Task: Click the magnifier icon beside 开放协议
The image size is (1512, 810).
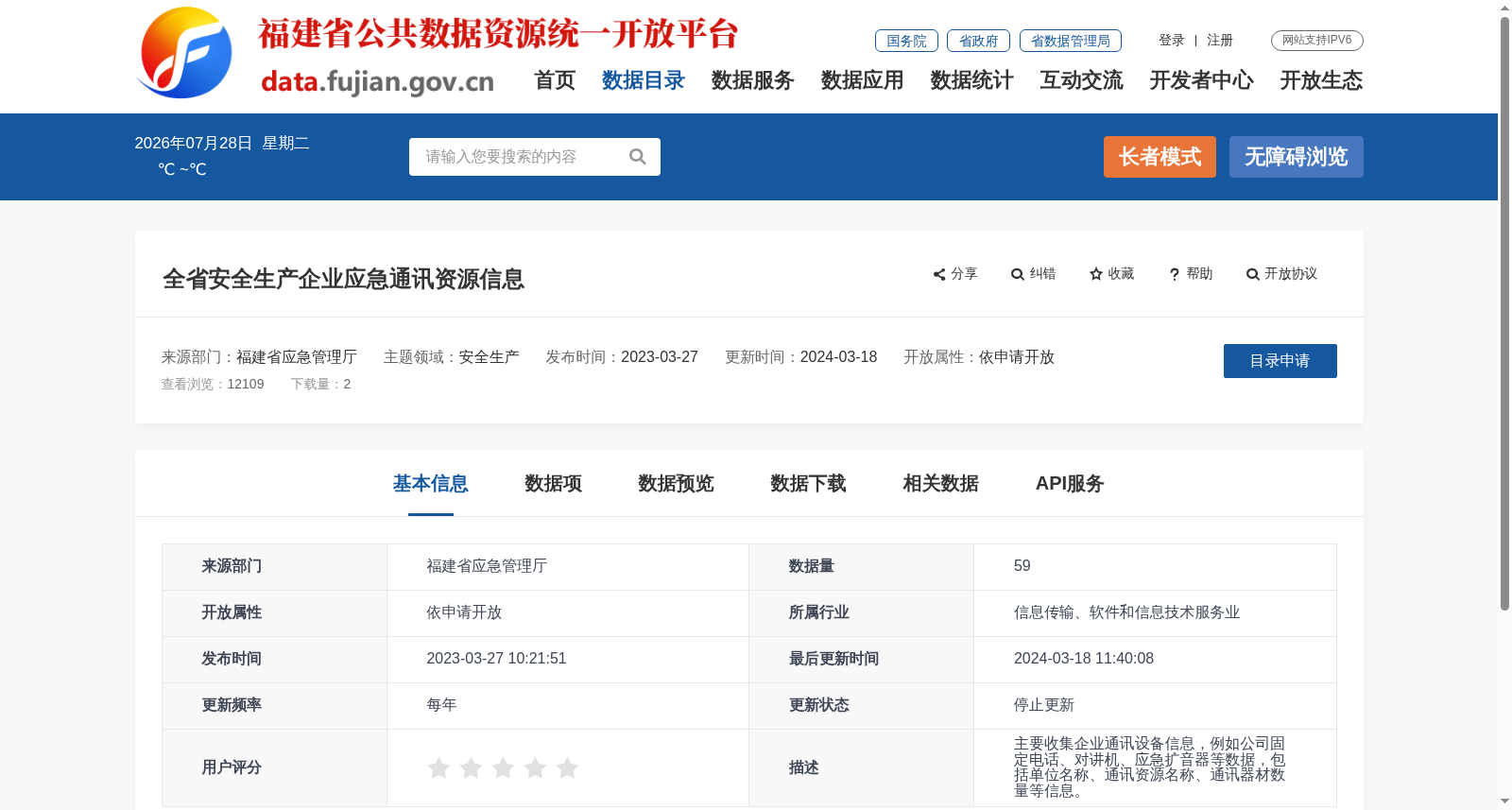Action: (x=1253, y=274)
